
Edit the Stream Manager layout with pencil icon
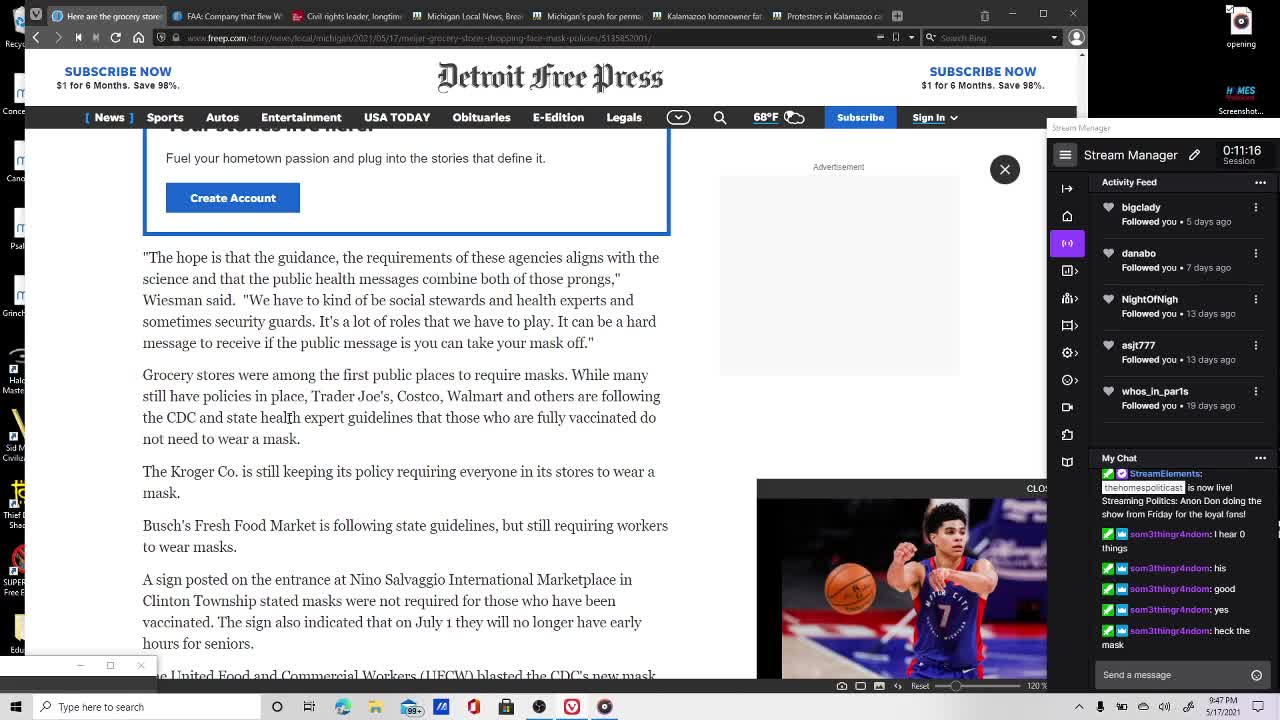point(1194,155)
